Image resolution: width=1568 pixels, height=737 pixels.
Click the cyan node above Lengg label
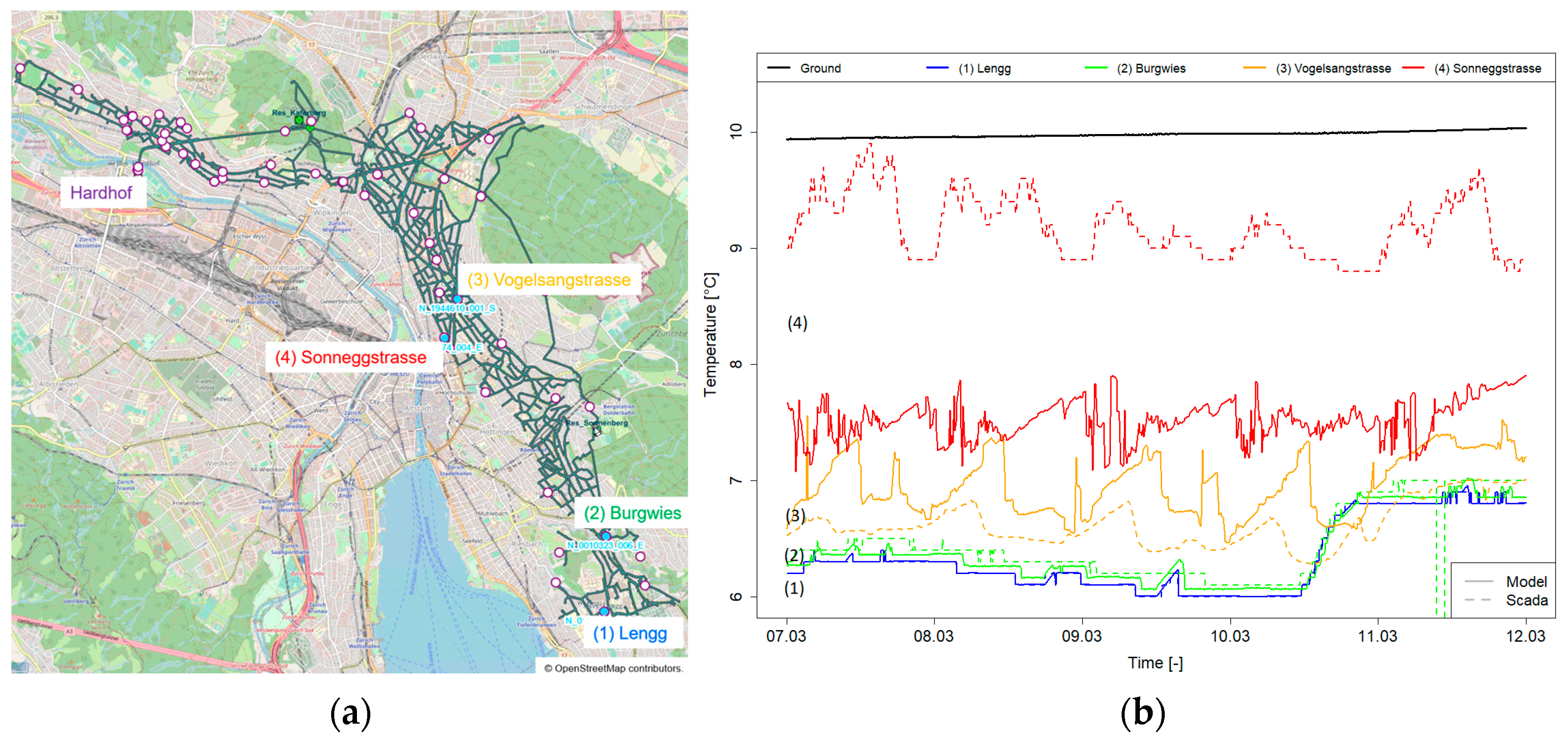[x=604, y=611]
